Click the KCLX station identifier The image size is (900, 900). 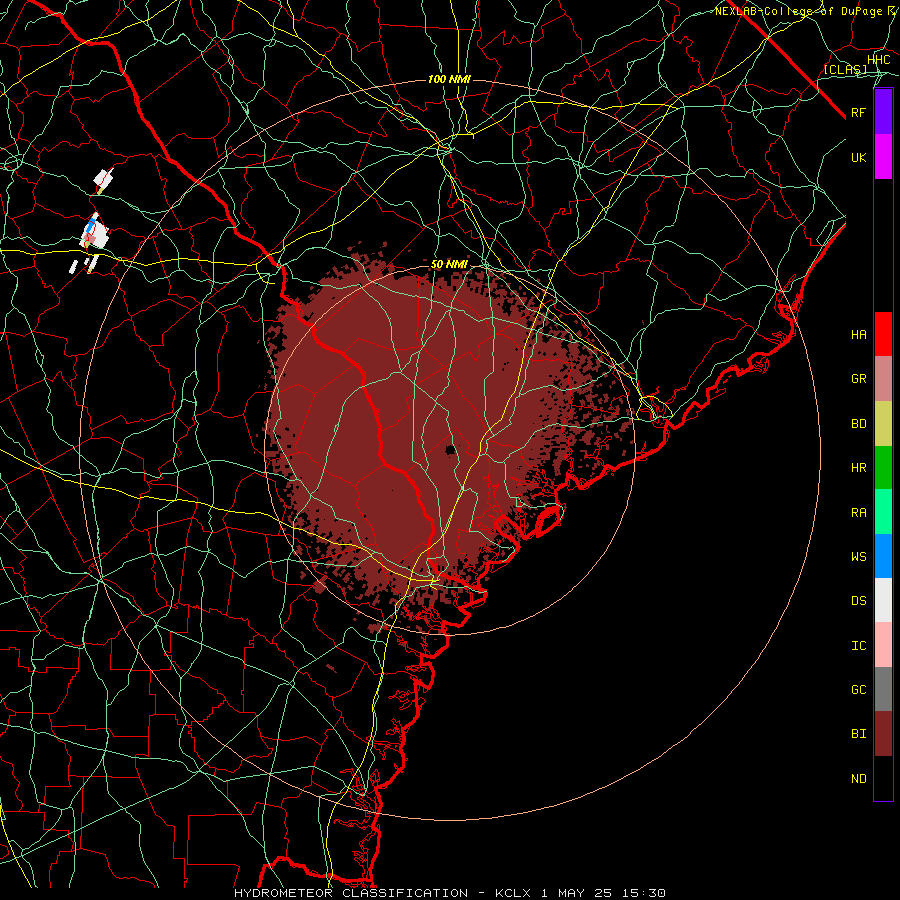pyautogui.click(x=514, y=893)
